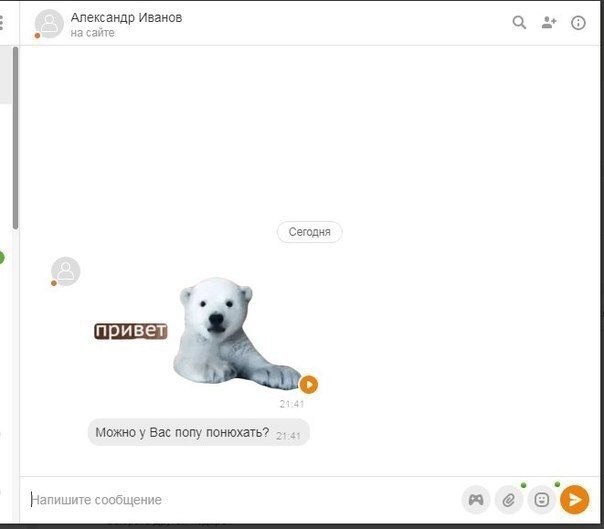Click the привет sticker text label
This screenshot has width=604, height=529.
[131, 331]
